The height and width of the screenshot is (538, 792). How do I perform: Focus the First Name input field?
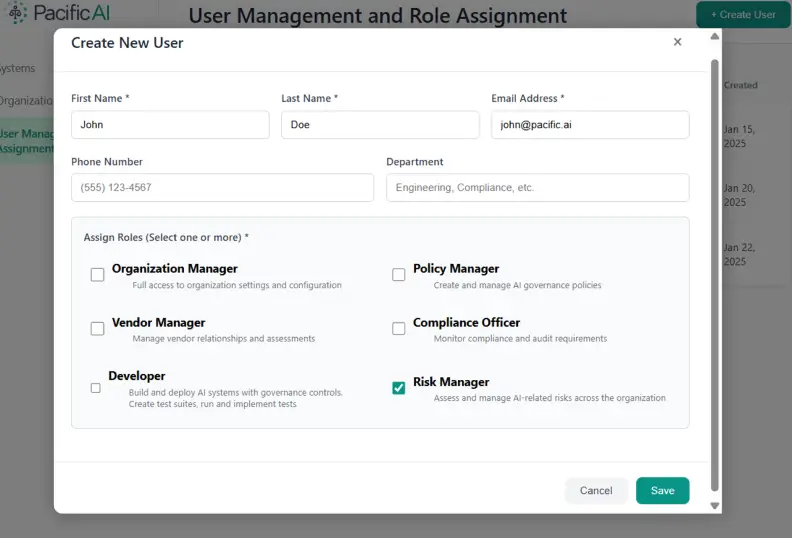170,125
